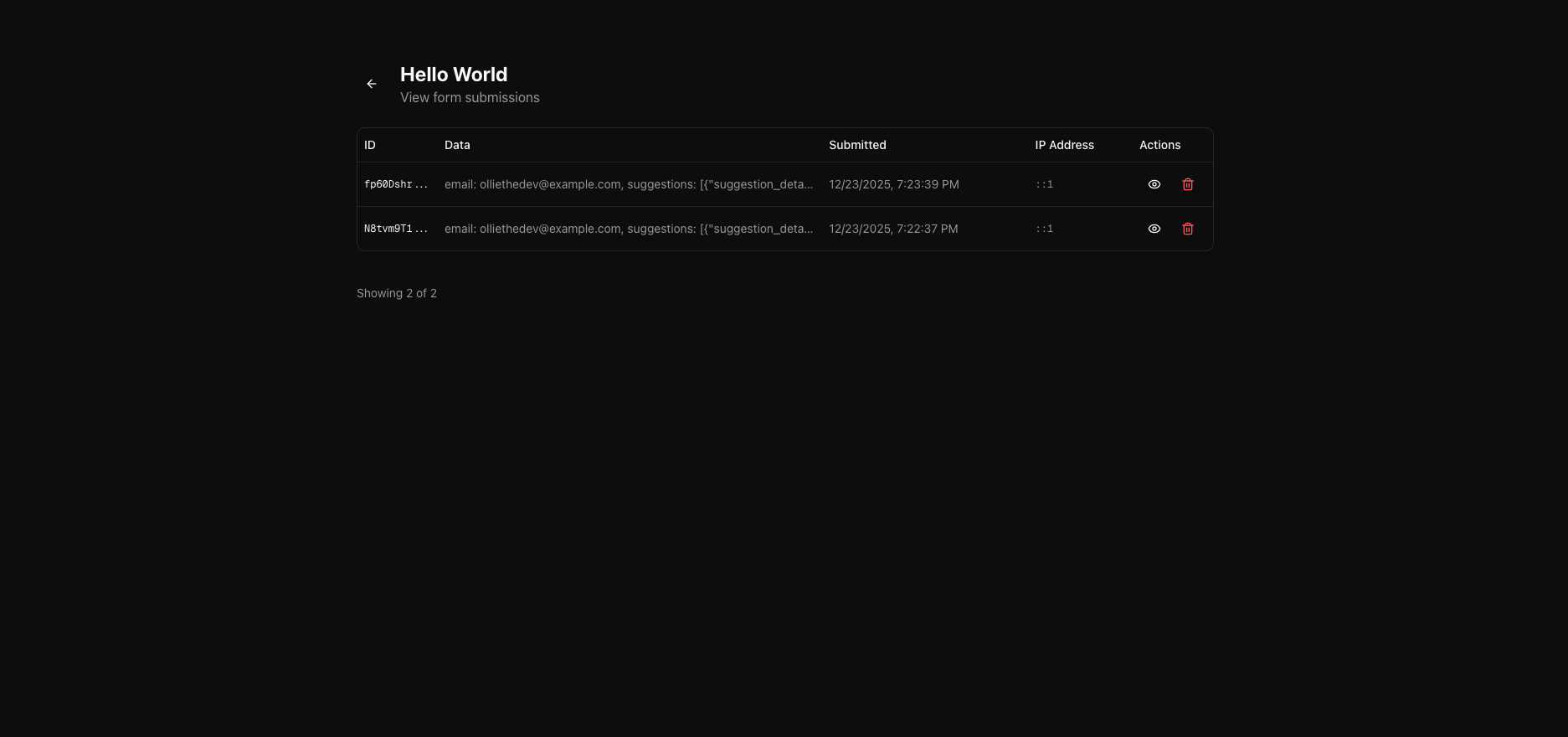The image size is (1568, 737).
Task: View the N8tvm9T1 submission with eye icon
Action: pyautogui.click(x=1154, y=229)
